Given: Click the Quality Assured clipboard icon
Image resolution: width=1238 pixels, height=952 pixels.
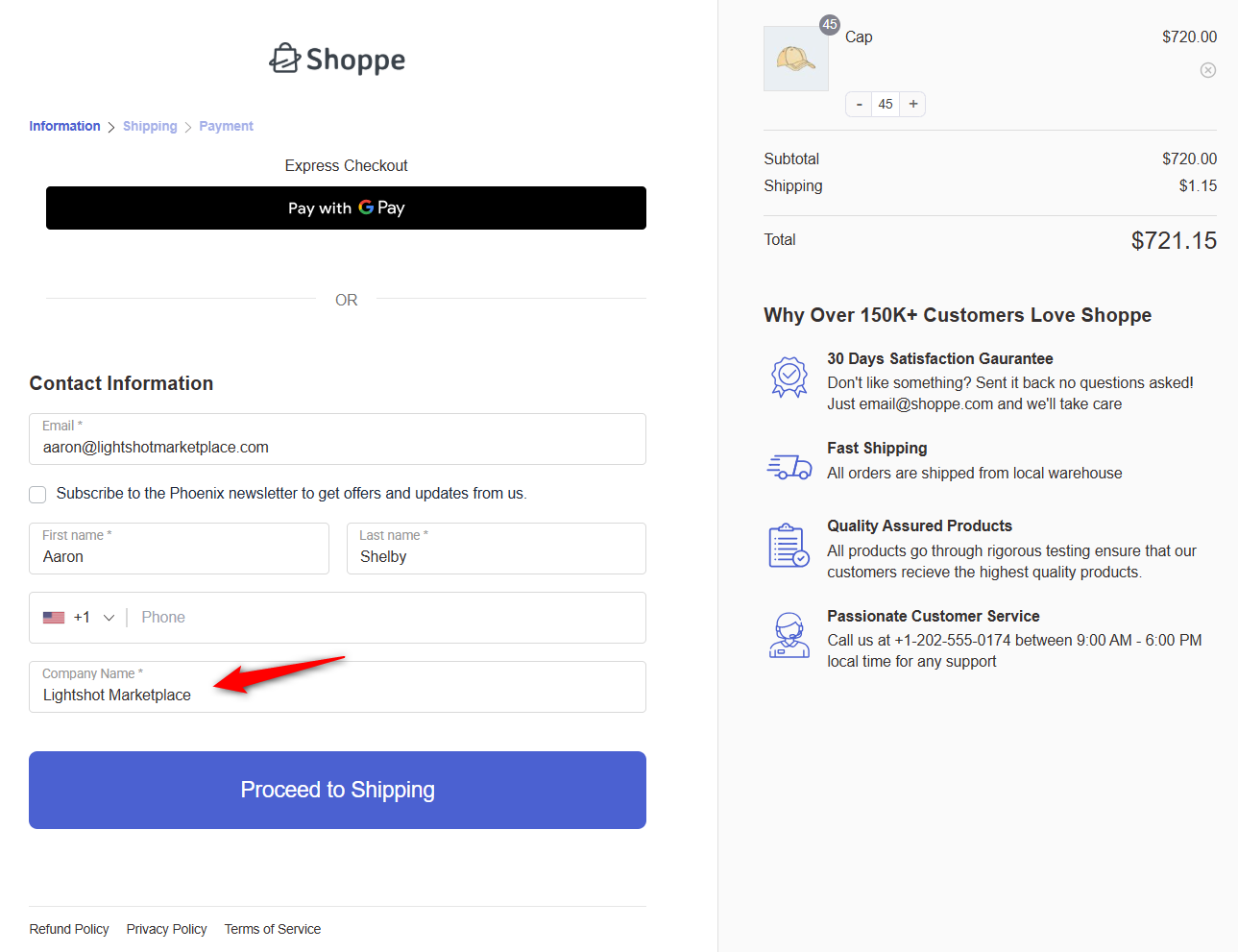Looking at the screenshot, I should (x=789, y=546).
